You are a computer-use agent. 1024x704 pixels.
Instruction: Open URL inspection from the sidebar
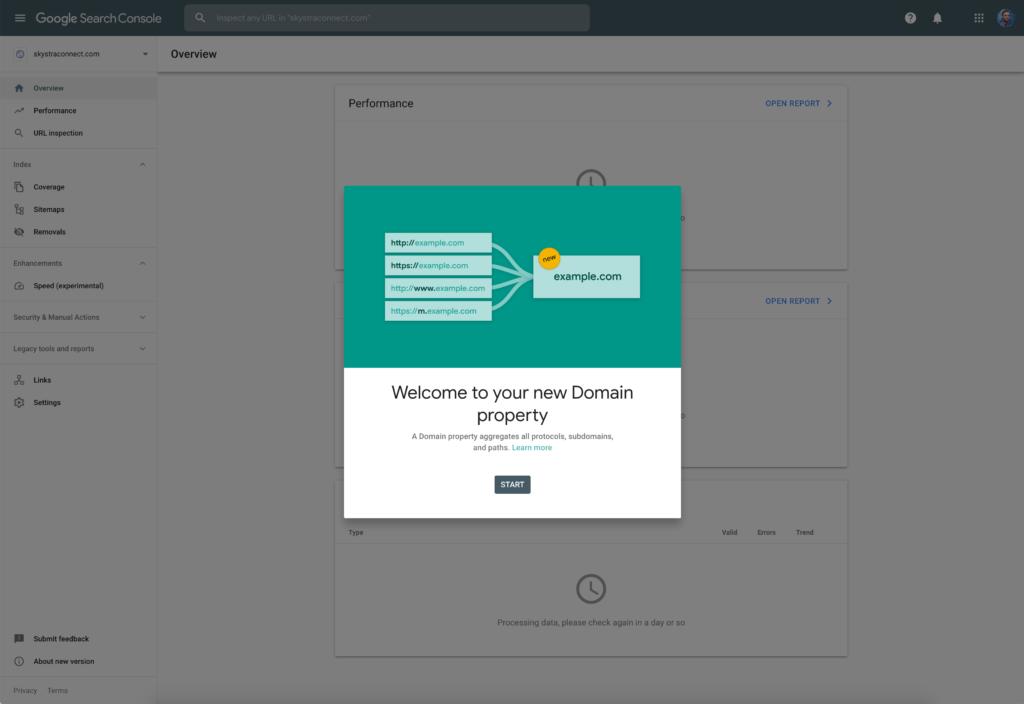(x=58, y=133)
